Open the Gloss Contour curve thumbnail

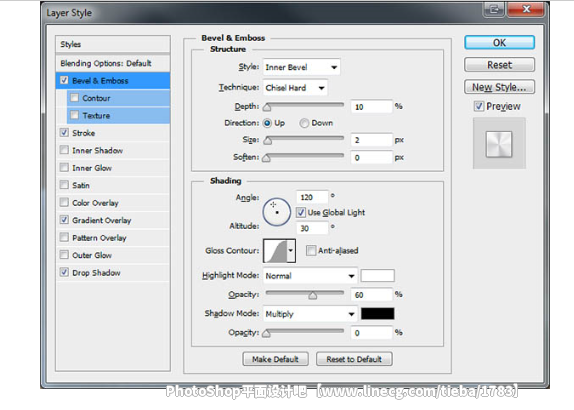point(275,251)
